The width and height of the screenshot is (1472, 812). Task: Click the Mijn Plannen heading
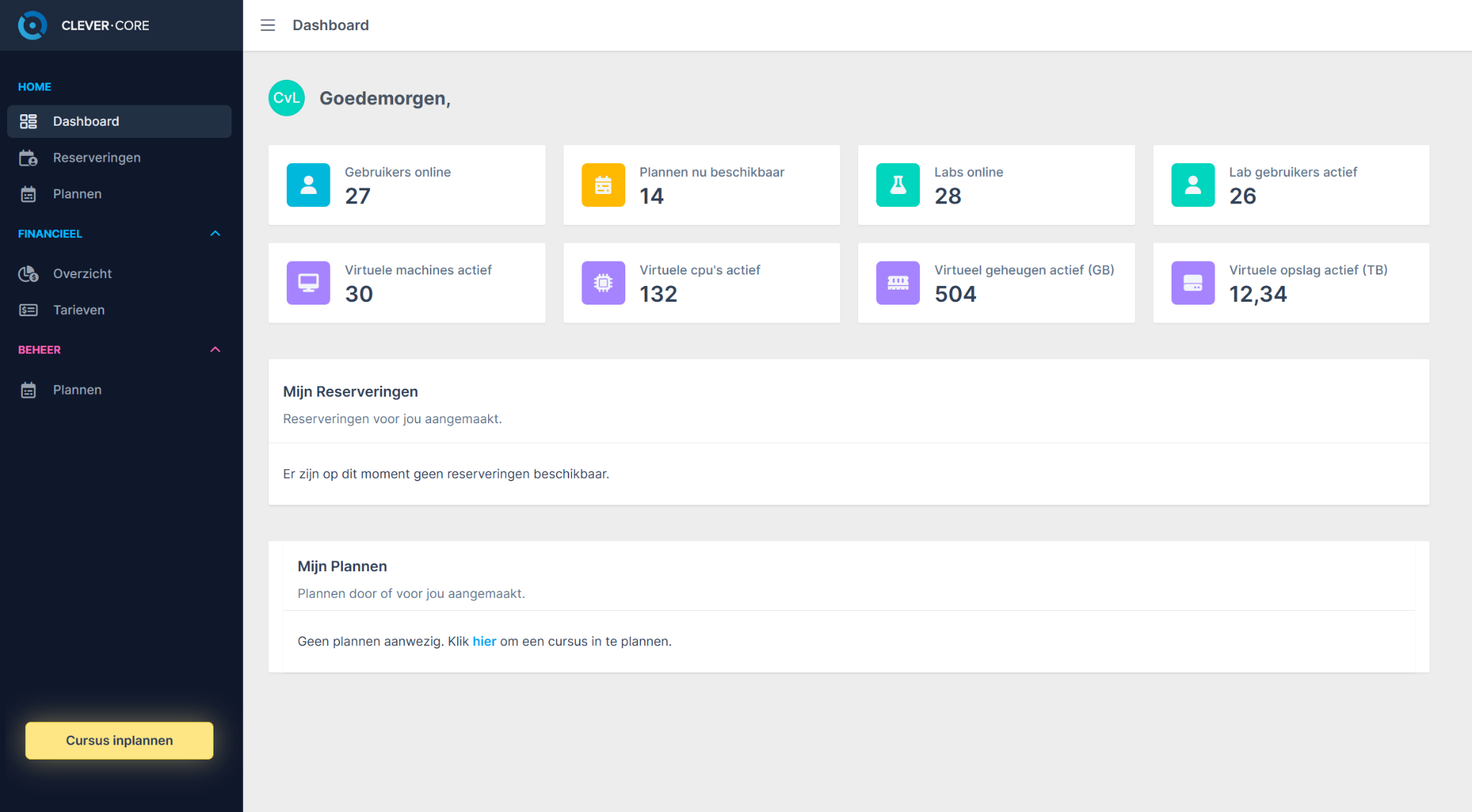(x=342, y=566)
